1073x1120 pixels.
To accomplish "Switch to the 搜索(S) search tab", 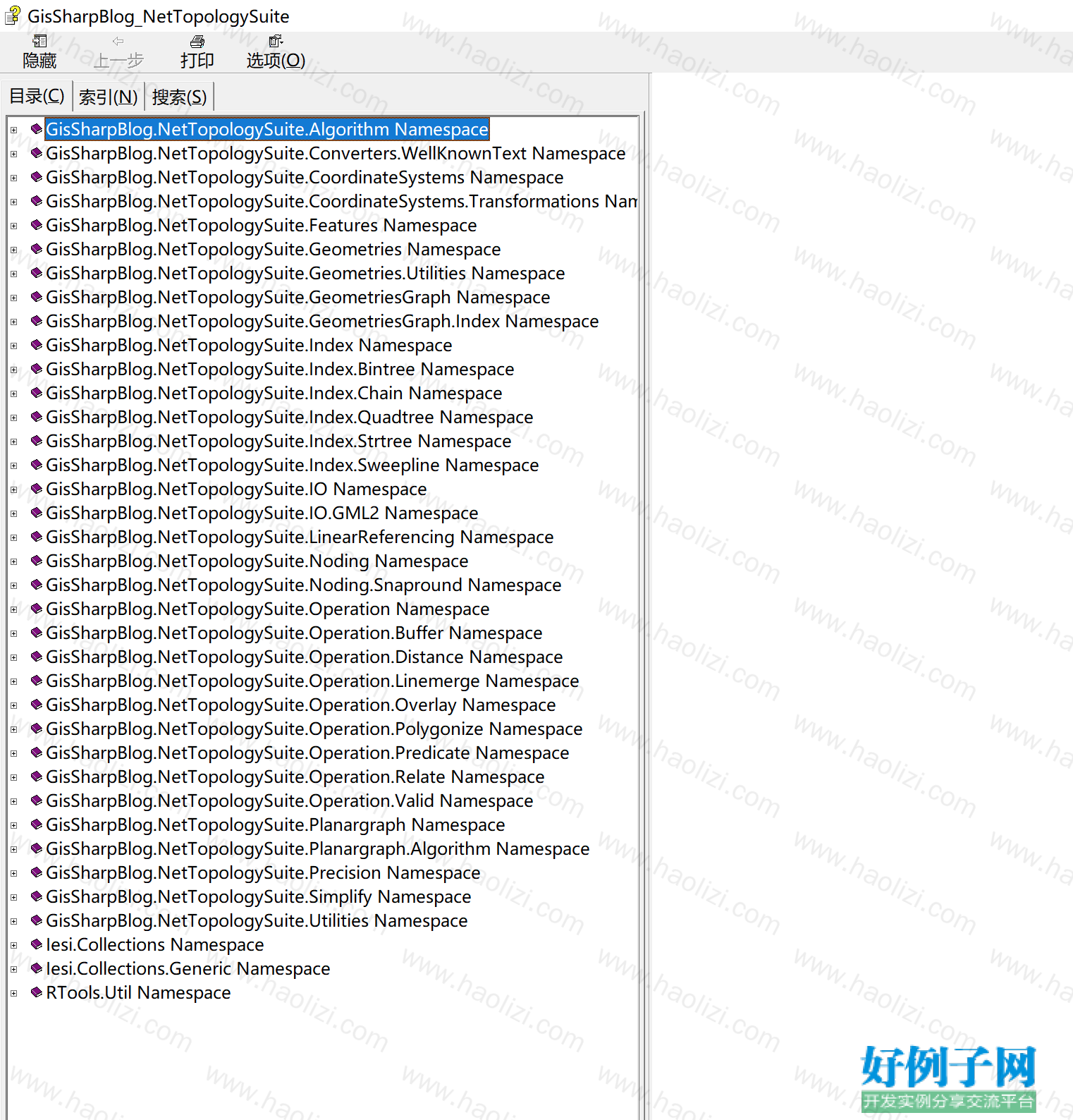I will [179, 97].
